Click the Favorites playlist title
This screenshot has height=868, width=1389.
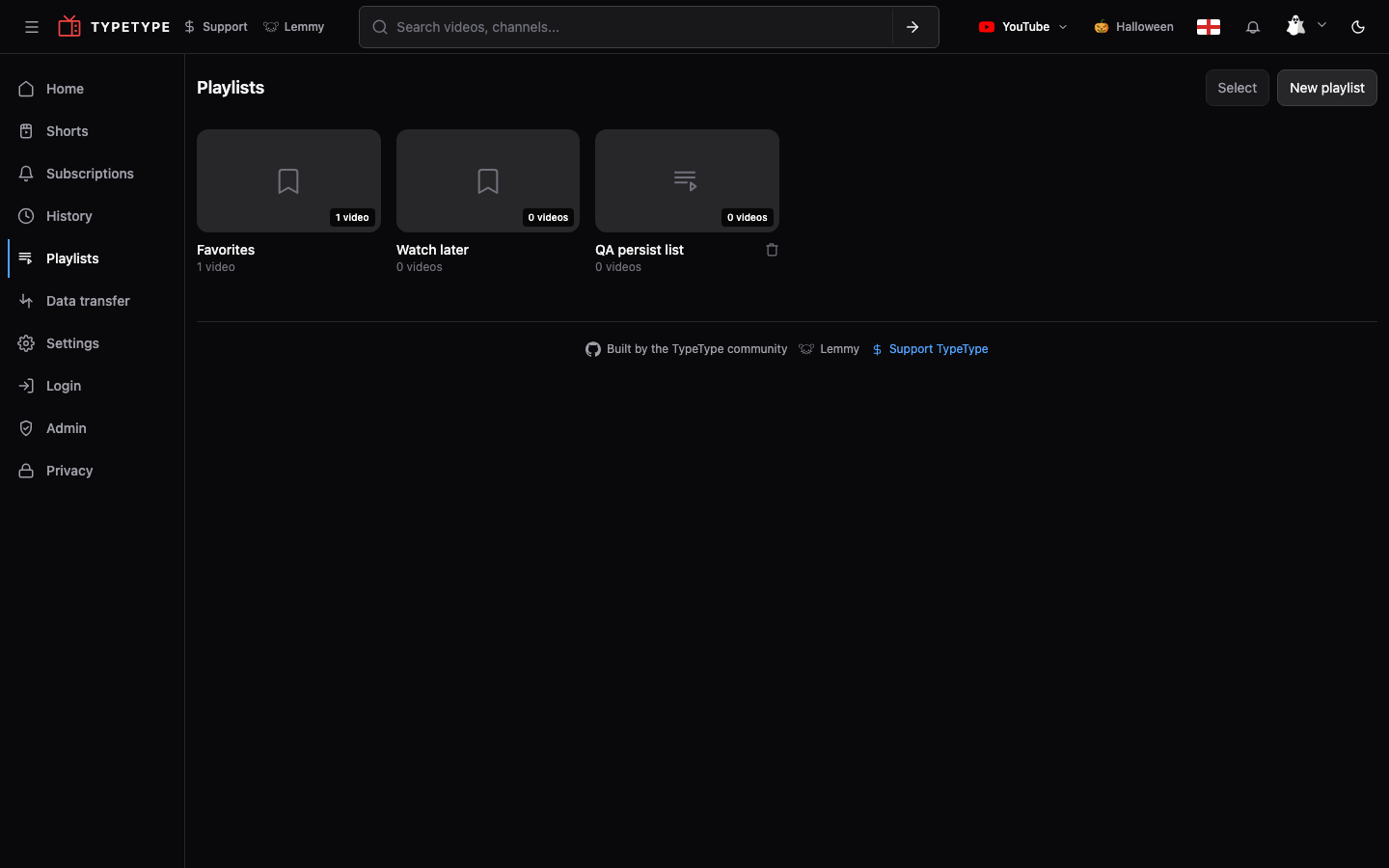click(226, 250)
